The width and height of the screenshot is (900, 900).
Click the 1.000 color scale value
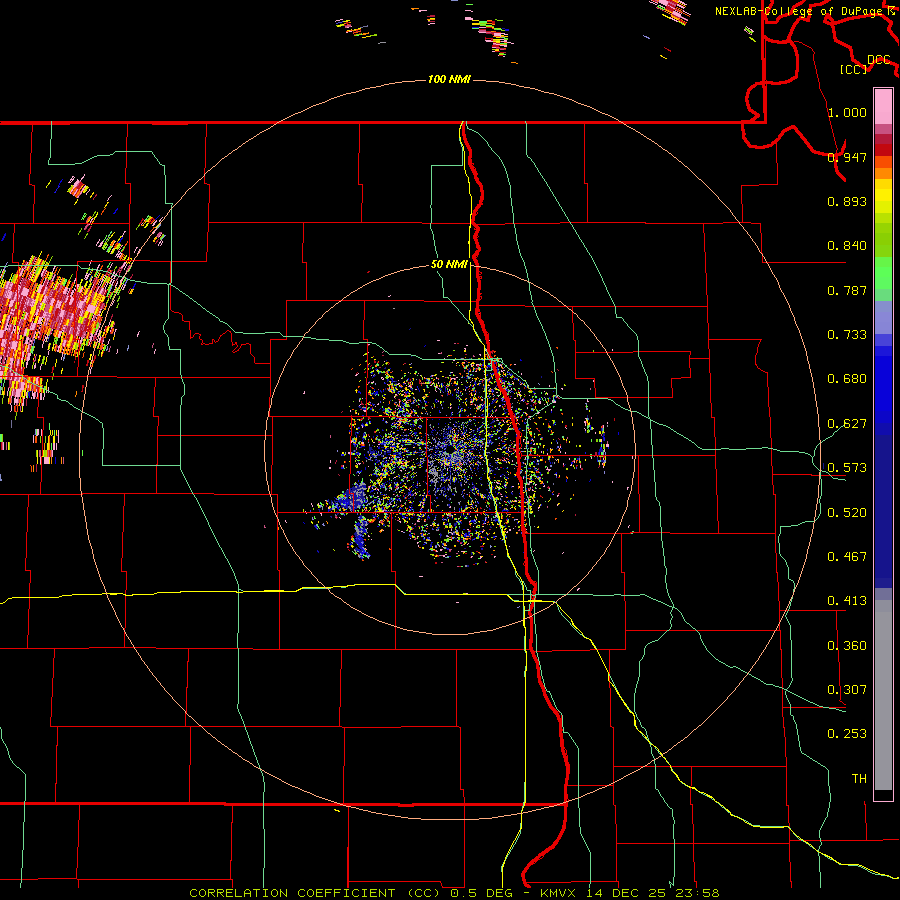click(847, 112)
